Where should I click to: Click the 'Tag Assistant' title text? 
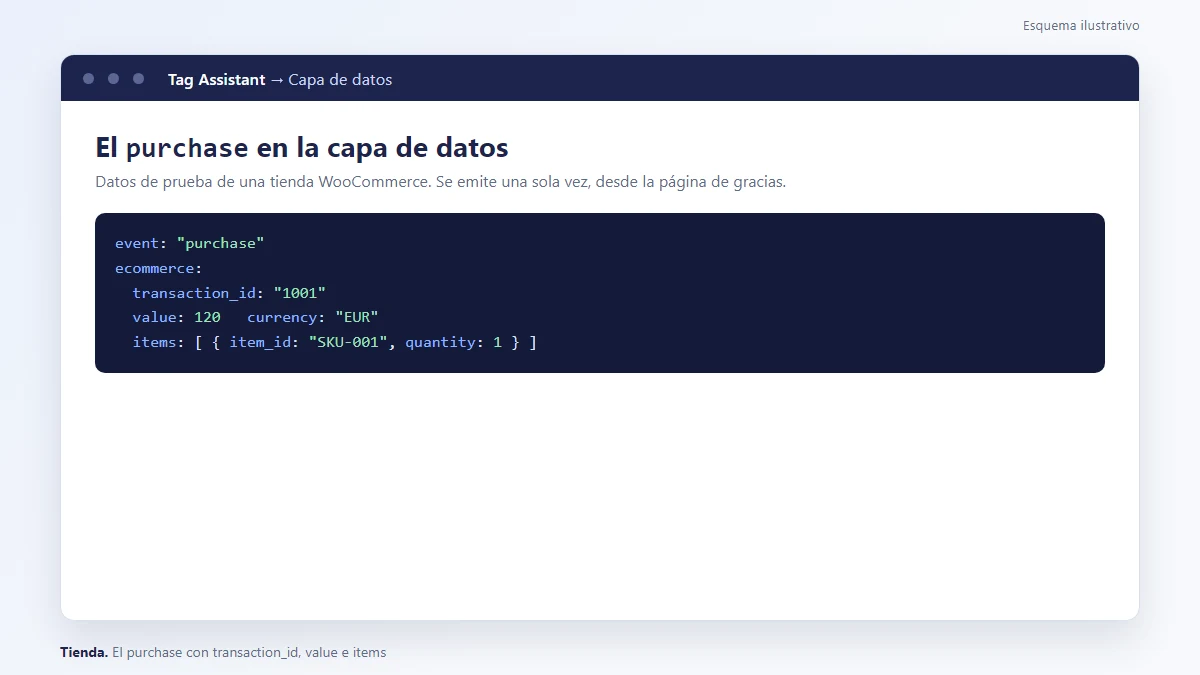point(217,80)
